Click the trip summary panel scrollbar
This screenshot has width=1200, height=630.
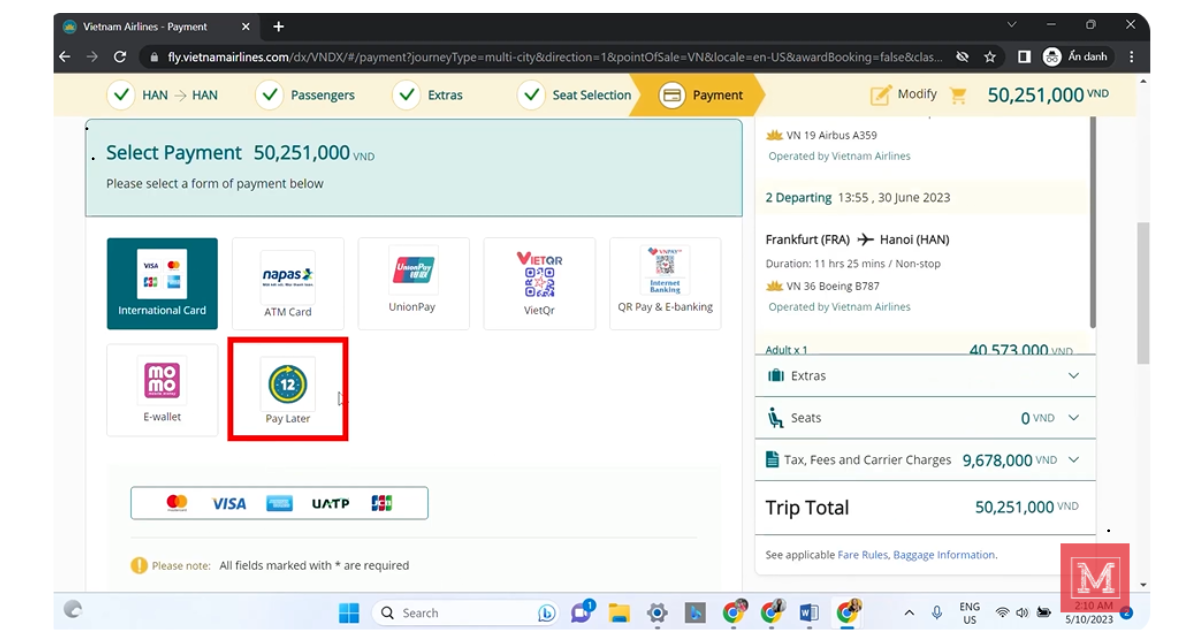[1093, 222]
